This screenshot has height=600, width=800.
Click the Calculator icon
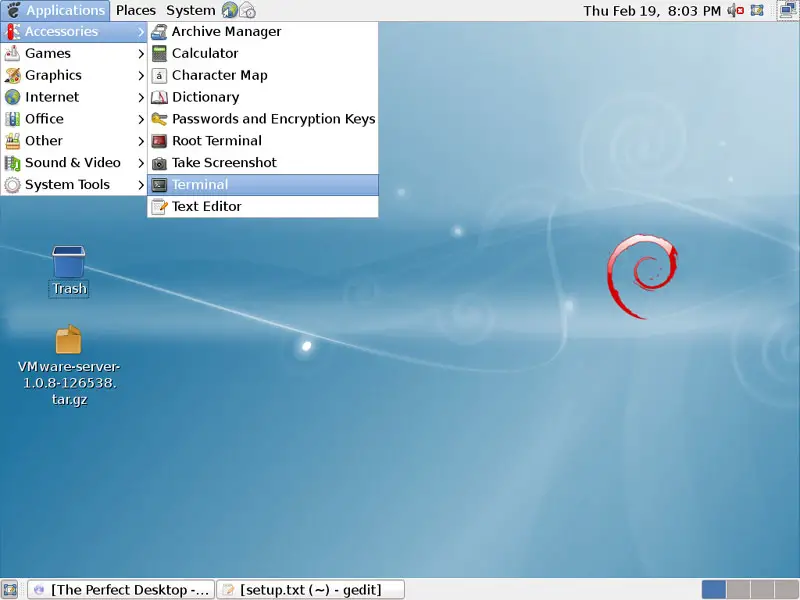click(x=159, y=54)
